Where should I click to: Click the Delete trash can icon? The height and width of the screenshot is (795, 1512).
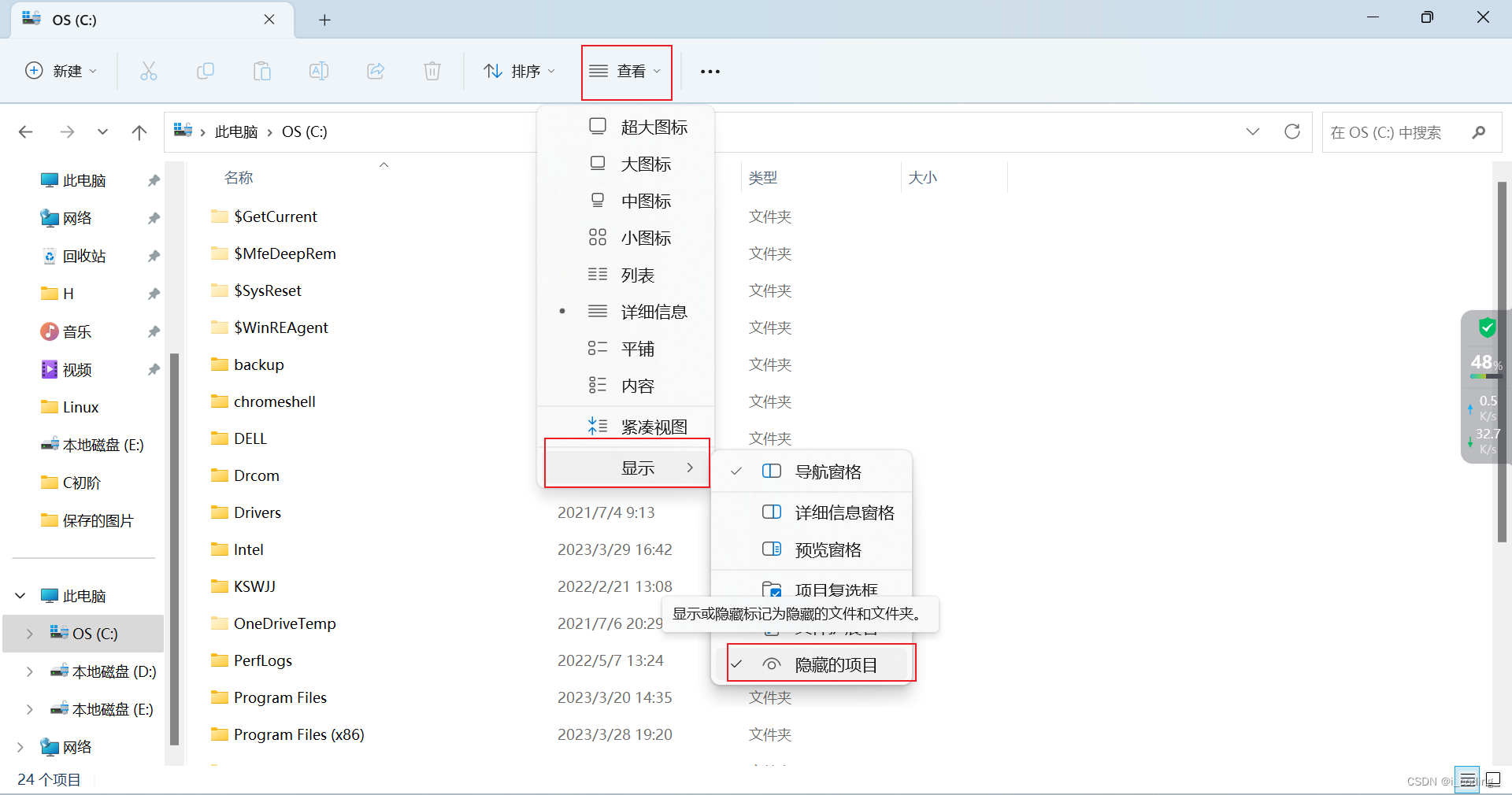432,71
